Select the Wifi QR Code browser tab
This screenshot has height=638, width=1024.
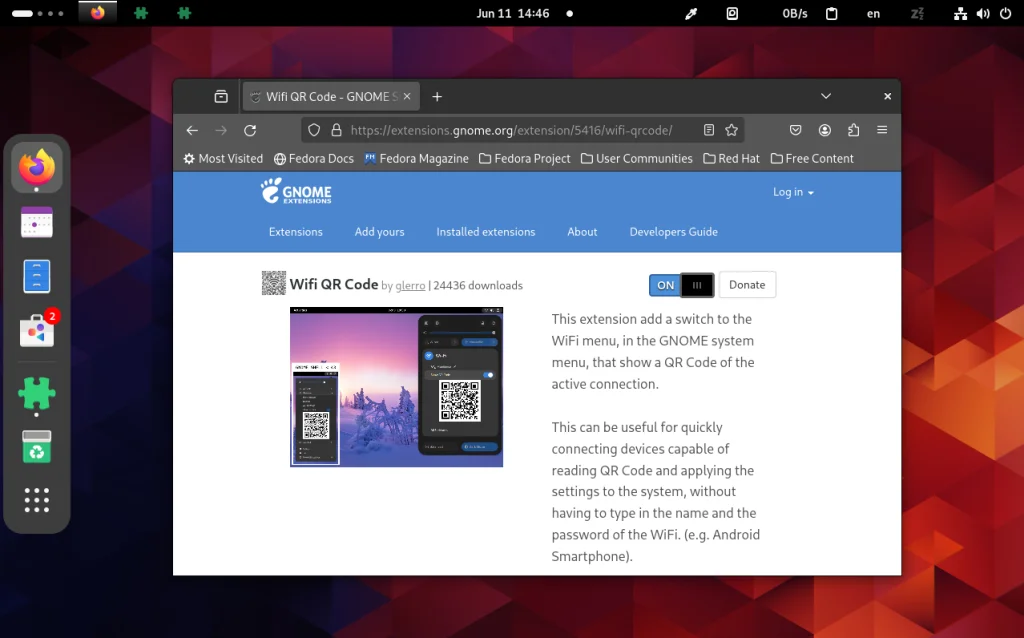(331, 97)
